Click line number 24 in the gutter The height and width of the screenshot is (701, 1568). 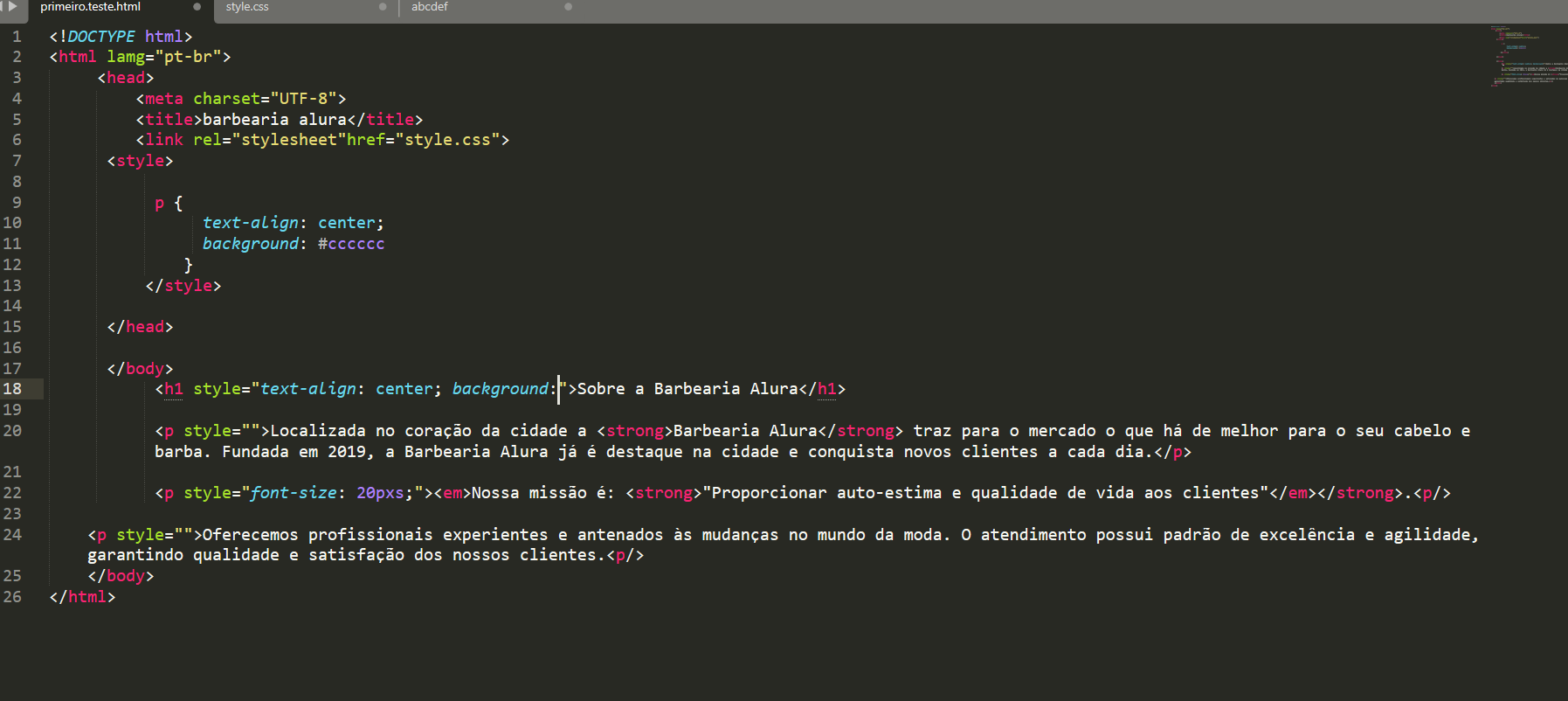click(x=12, y=534)
